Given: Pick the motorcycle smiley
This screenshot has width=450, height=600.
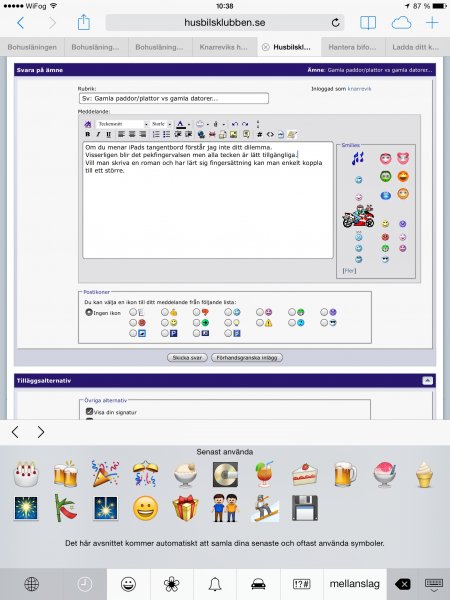Looking at the screenshot, I should pos(358,216).
